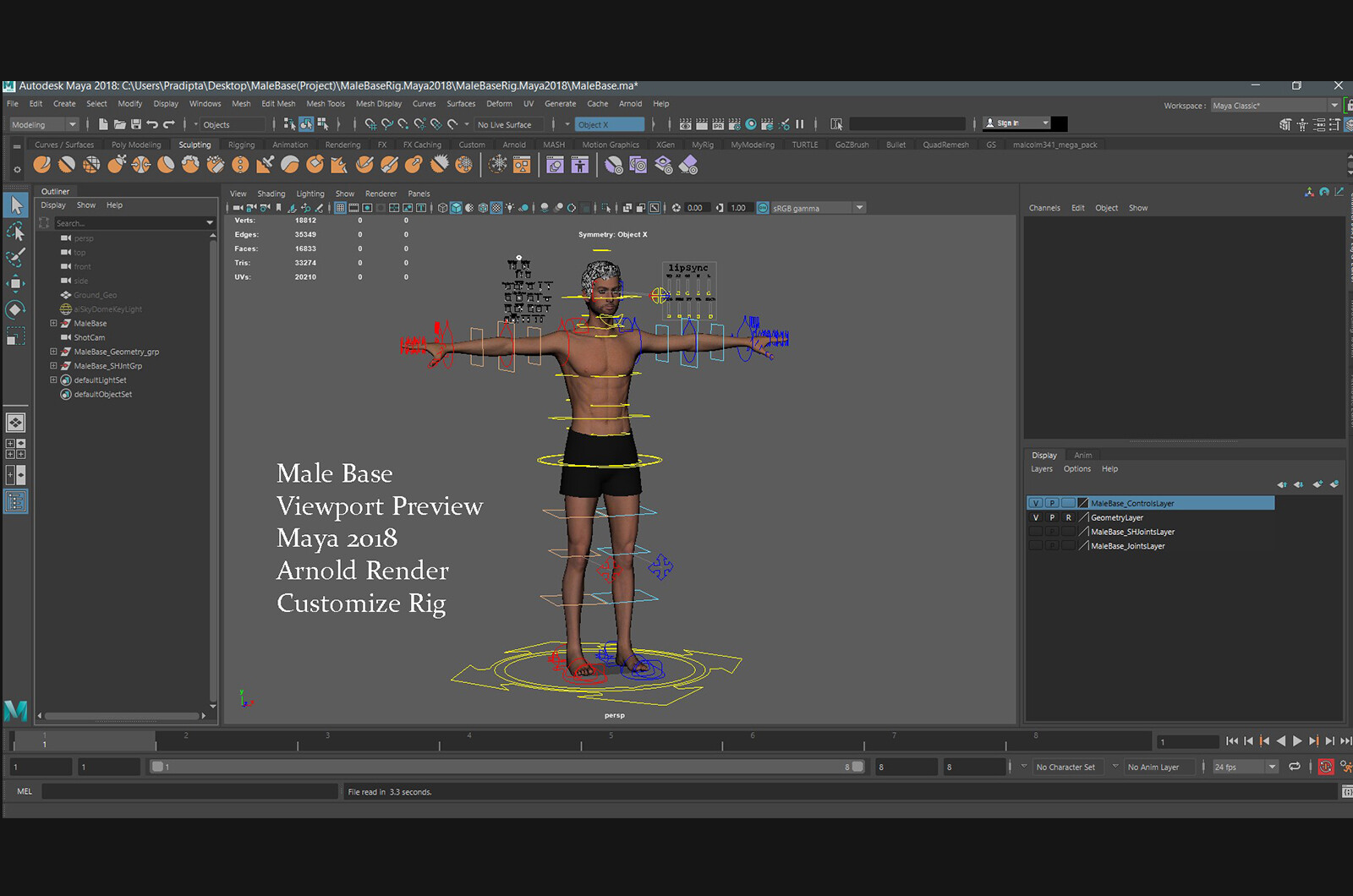The width and height of the screenshot is (1353, 896).
Task: Open a new scene with the New File icon
Action: pyautogui.click(x=103, y=124)
